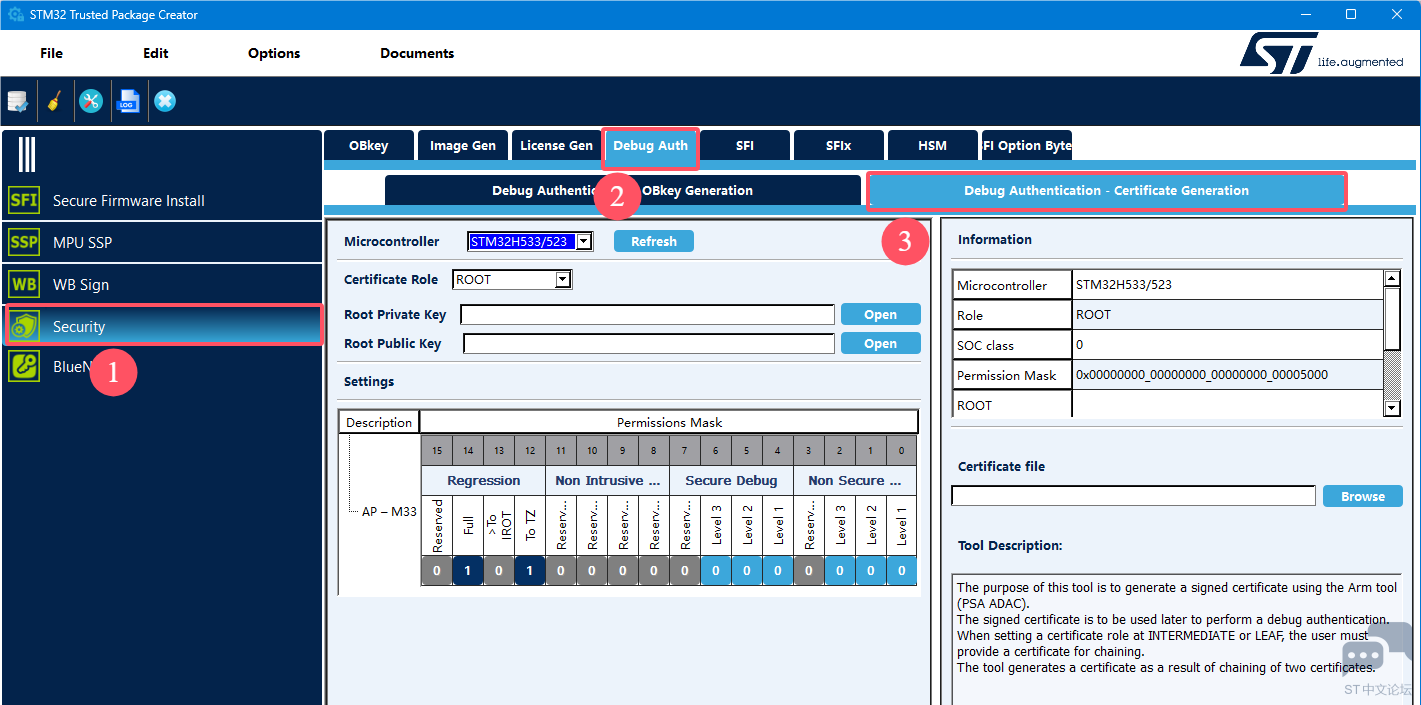Click Information table scroll-down arrow

[x=1391, y=408]
